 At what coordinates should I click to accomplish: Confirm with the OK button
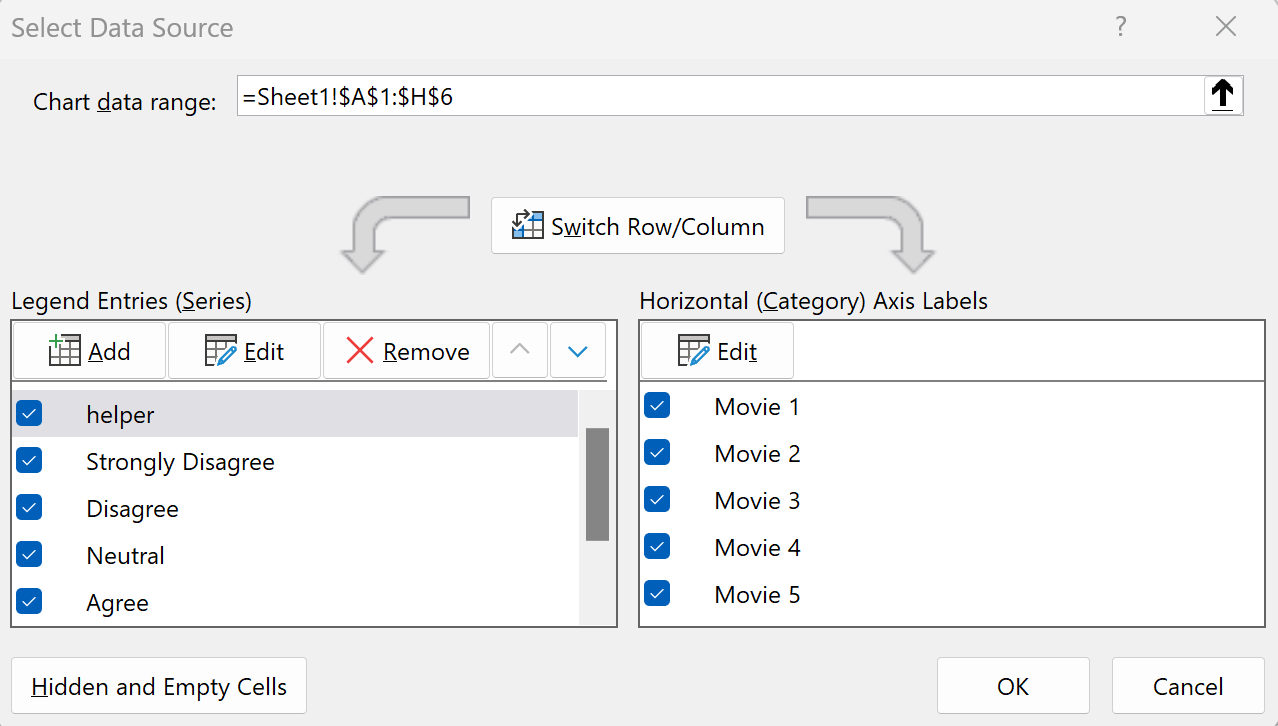pos(1013,686)
